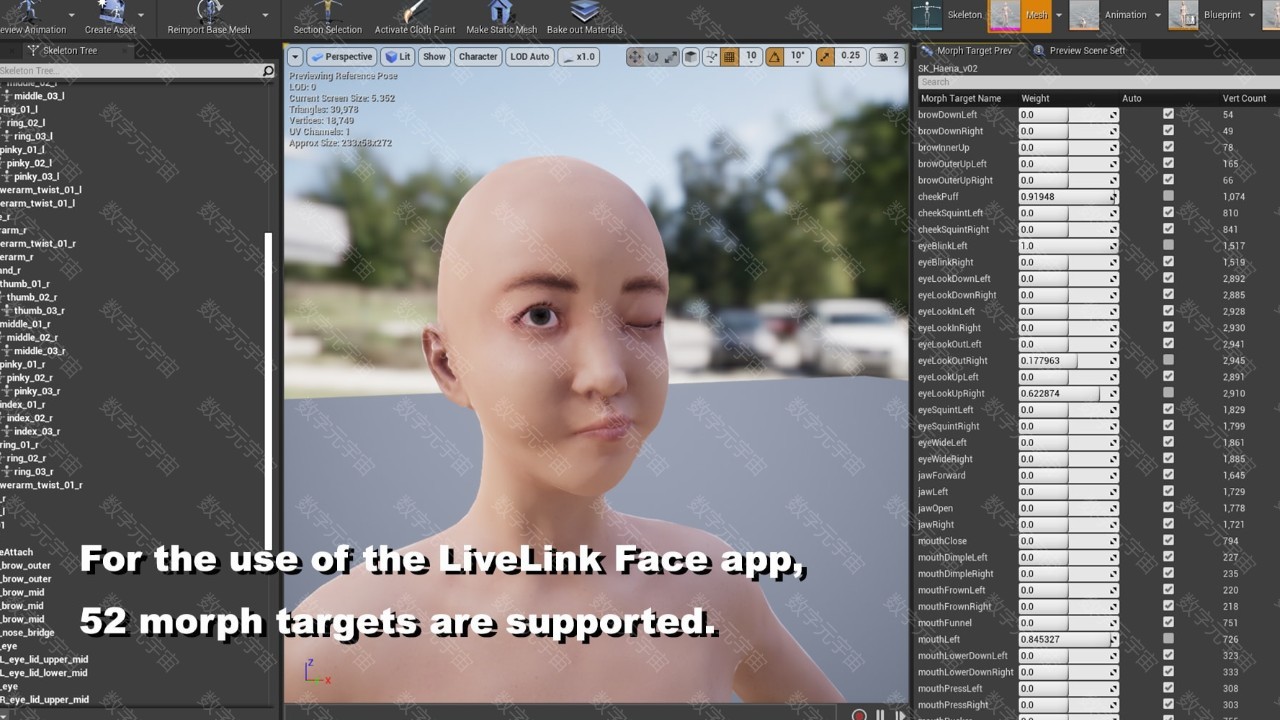This screenshot has height=720, width=1280.
Task: Click the Make Static Mesh icon
Action: tap(501, 11)
